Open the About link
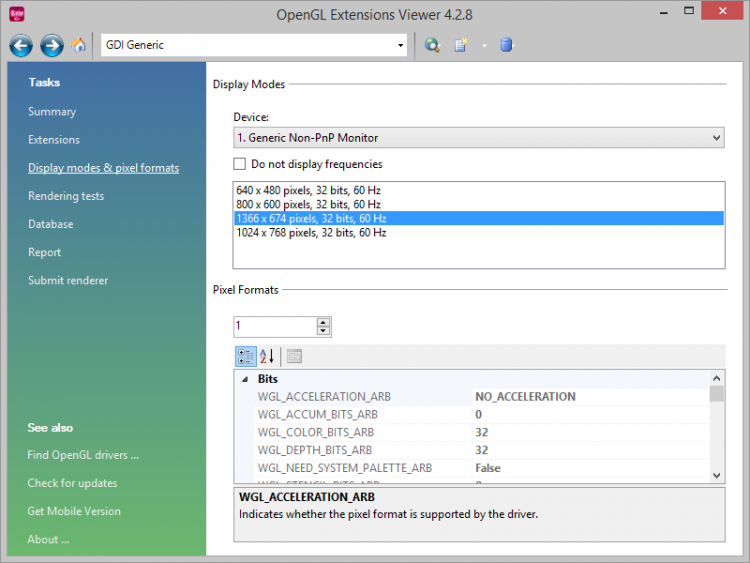Image resolution: width=750 pixels, height=563 pixels. [48, 540]
